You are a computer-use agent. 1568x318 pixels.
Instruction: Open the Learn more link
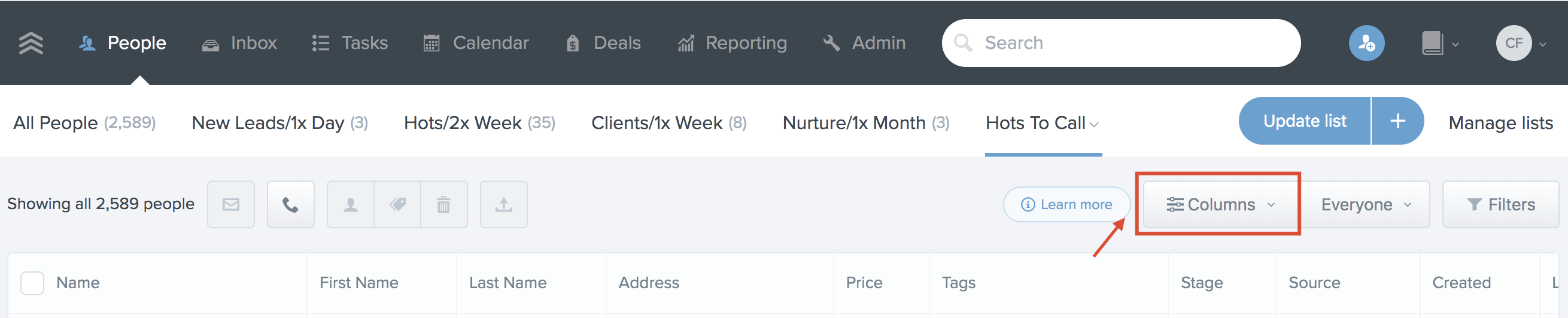[x=1066, y=204]
